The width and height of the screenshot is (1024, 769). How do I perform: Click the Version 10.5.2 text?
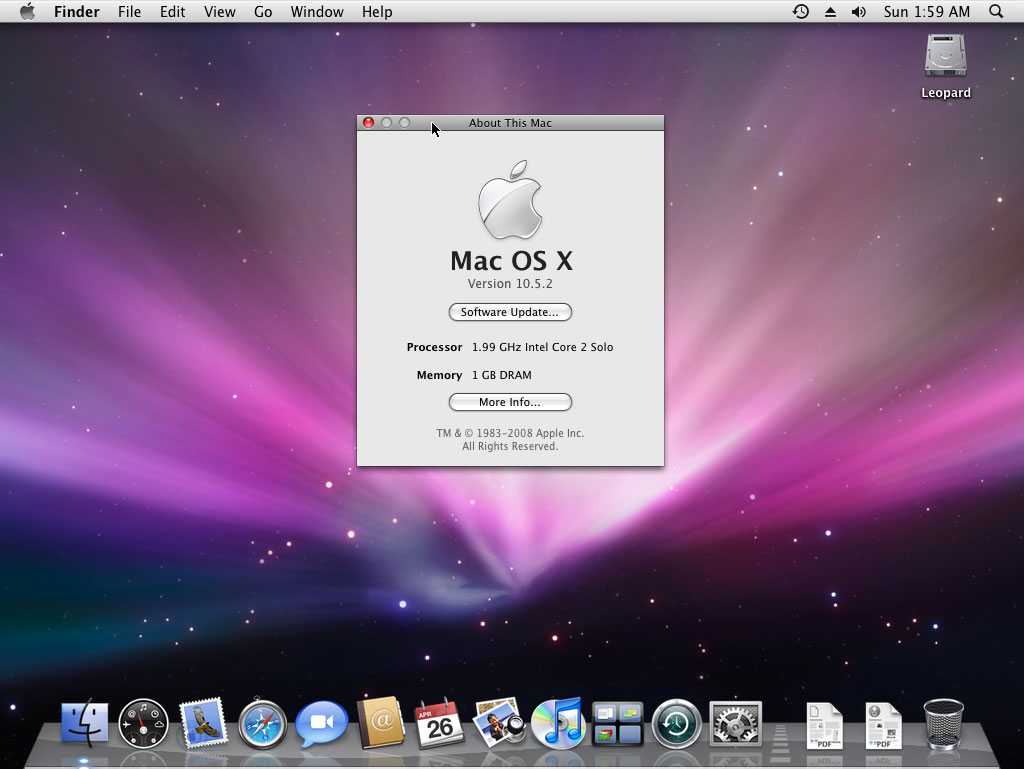(x=510, y=284)
